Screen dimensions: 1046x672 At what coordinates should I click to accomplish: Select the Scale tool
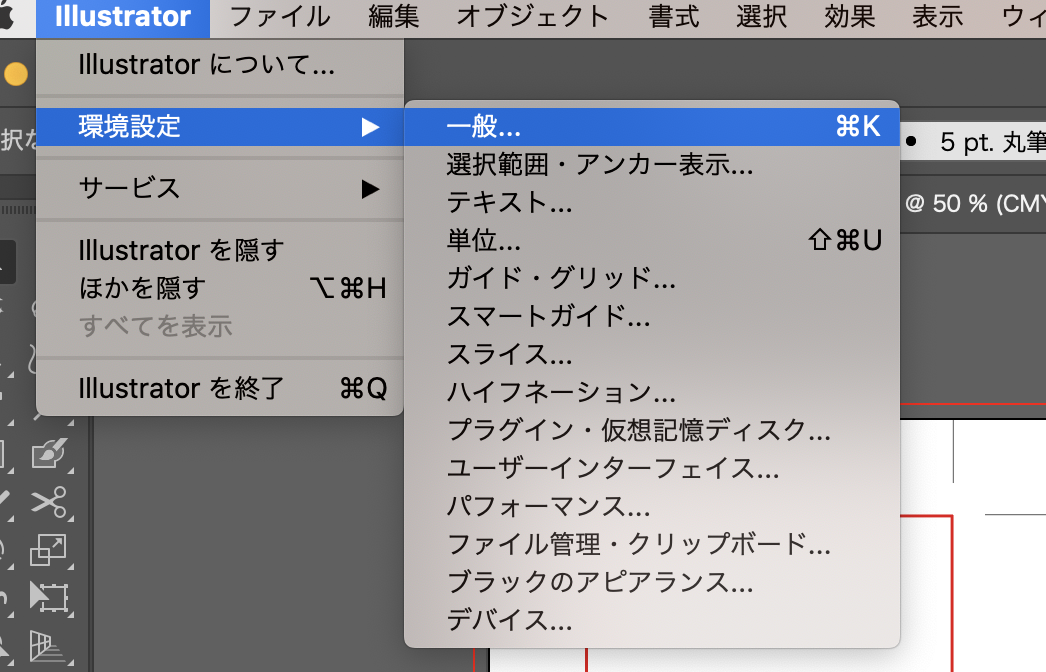[x=50, y=550]
